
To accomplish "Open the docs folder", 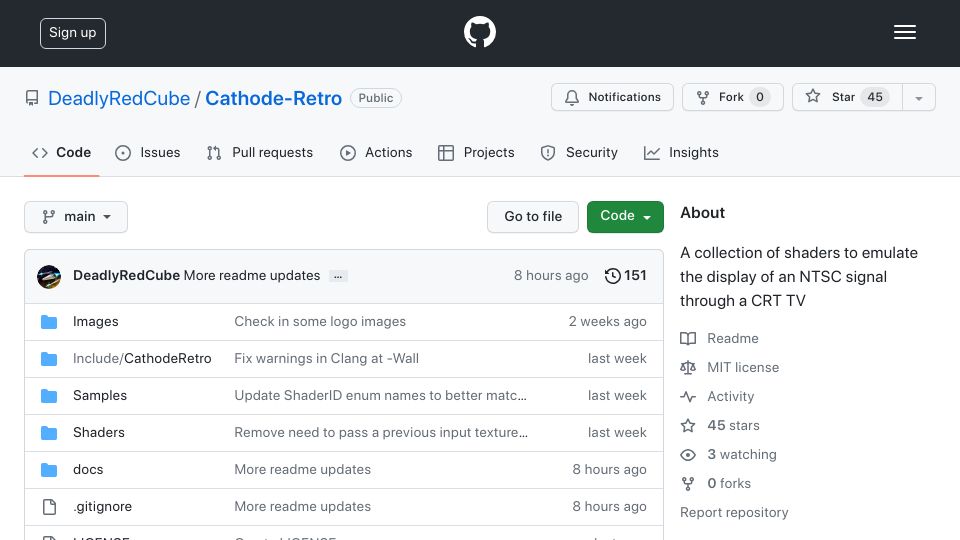I will pyautogui.click(x=88, y=470).
